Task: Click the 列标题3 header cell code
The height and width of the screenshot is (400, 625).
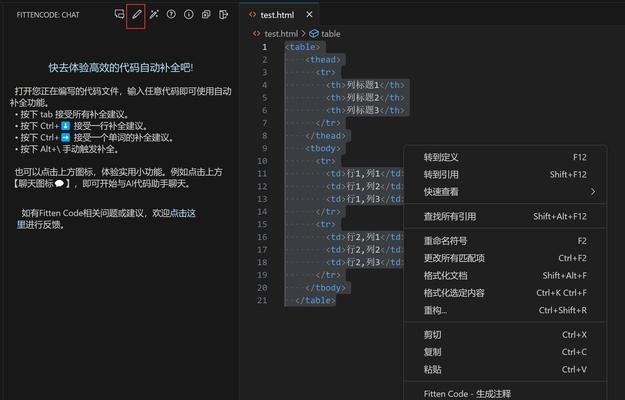Action: [x=366, y=110]
